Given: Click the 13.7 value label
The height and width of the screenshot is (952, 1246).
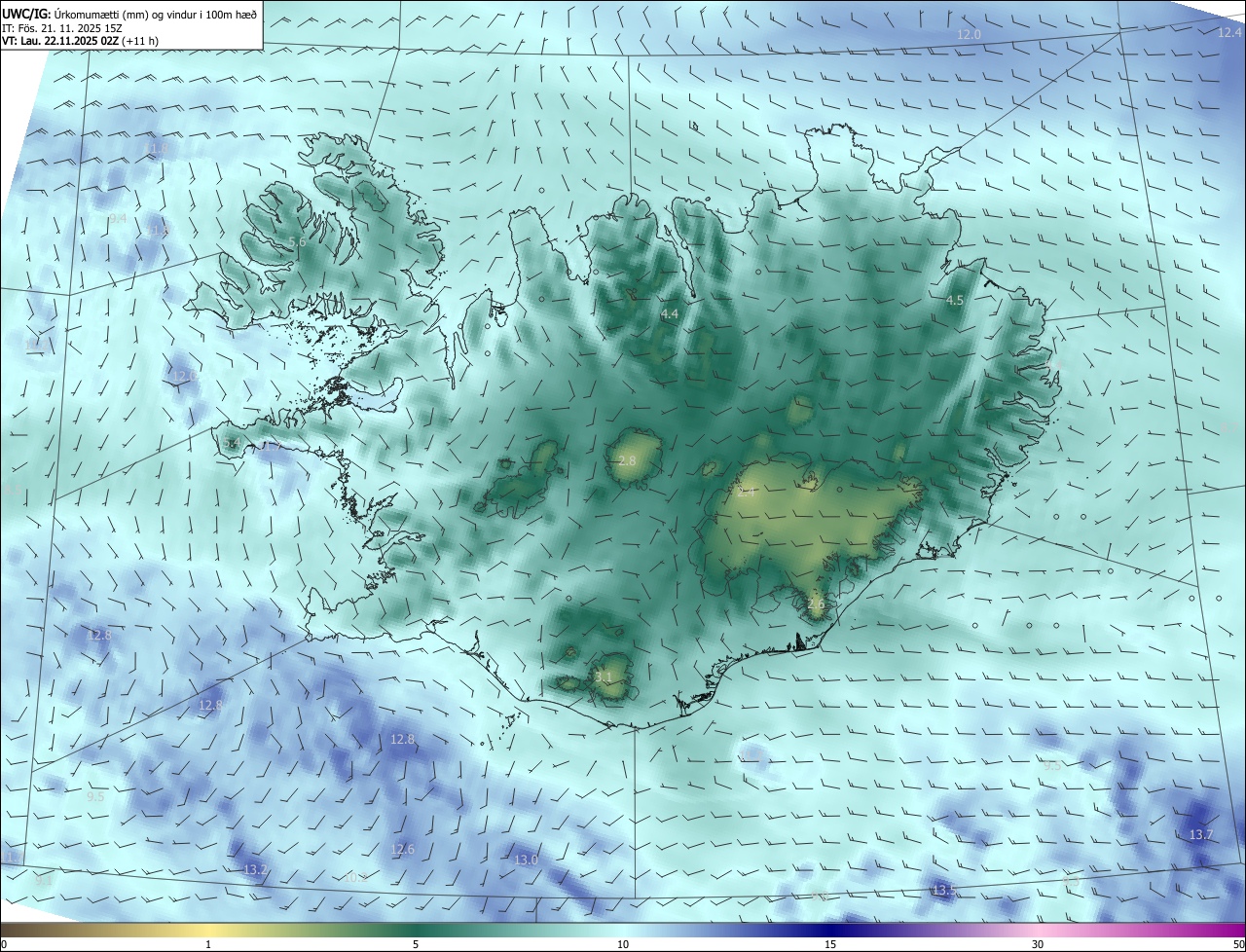Looking at the screenshot, I should pos(1201,835).
